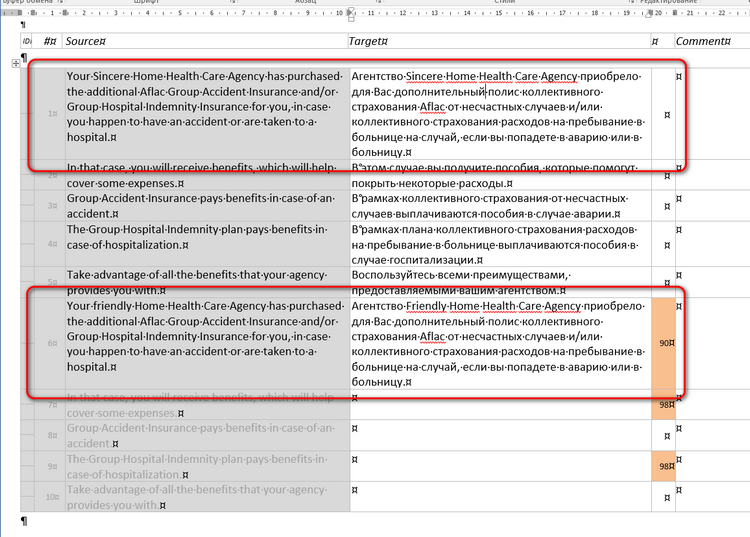The width and height of the screenshot is (750, 537).
Task: Click segment number cell '10'
Action: [49, 497]
